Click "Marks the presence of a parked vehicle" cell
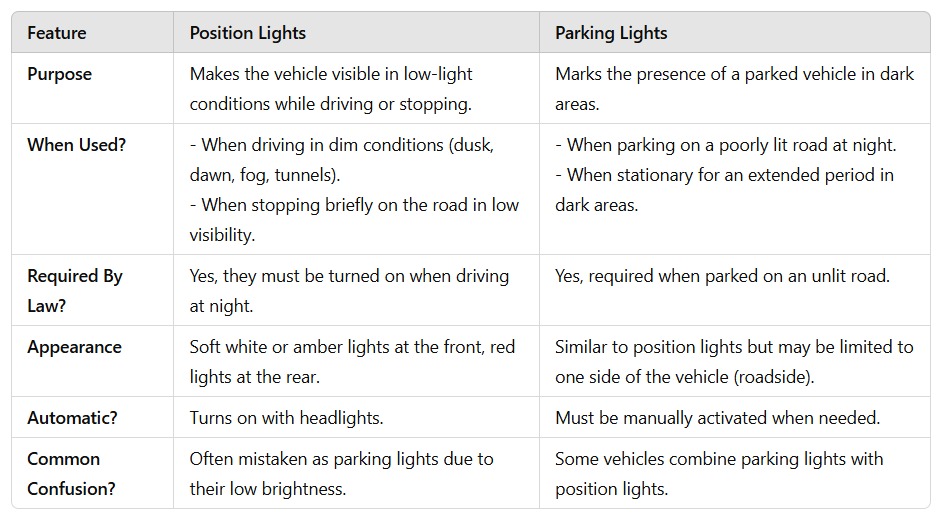This screenshot has width=938, height=525. [734, 88]
